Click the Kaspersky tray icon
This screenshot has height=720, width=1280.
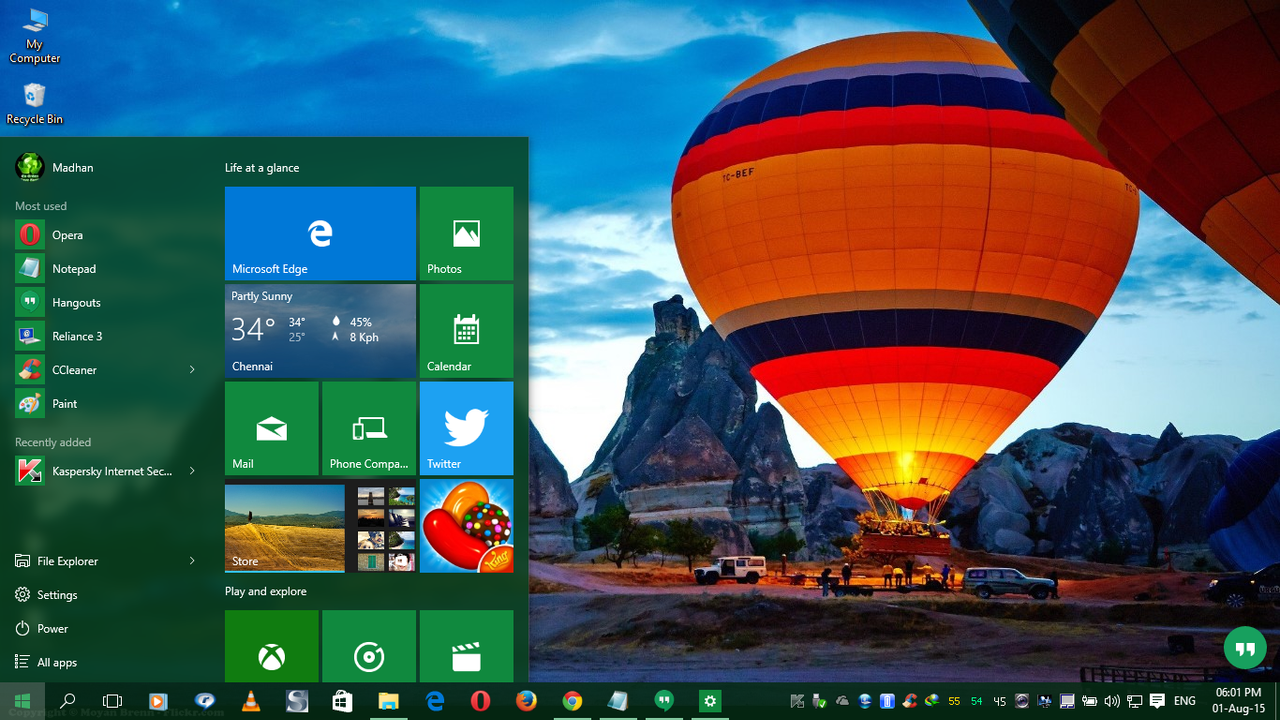coord(797,701)
